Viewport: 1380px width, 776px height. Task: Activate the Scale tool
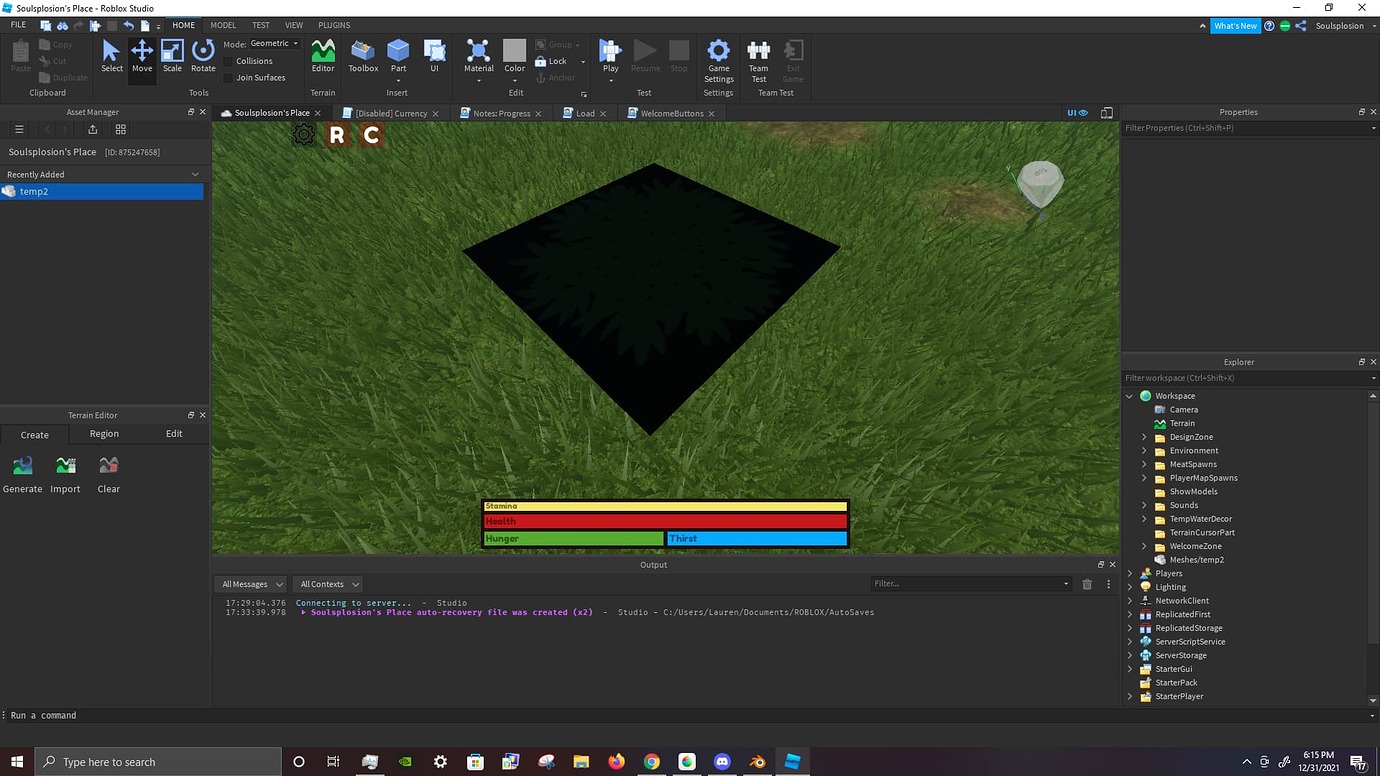pos(171,55)
